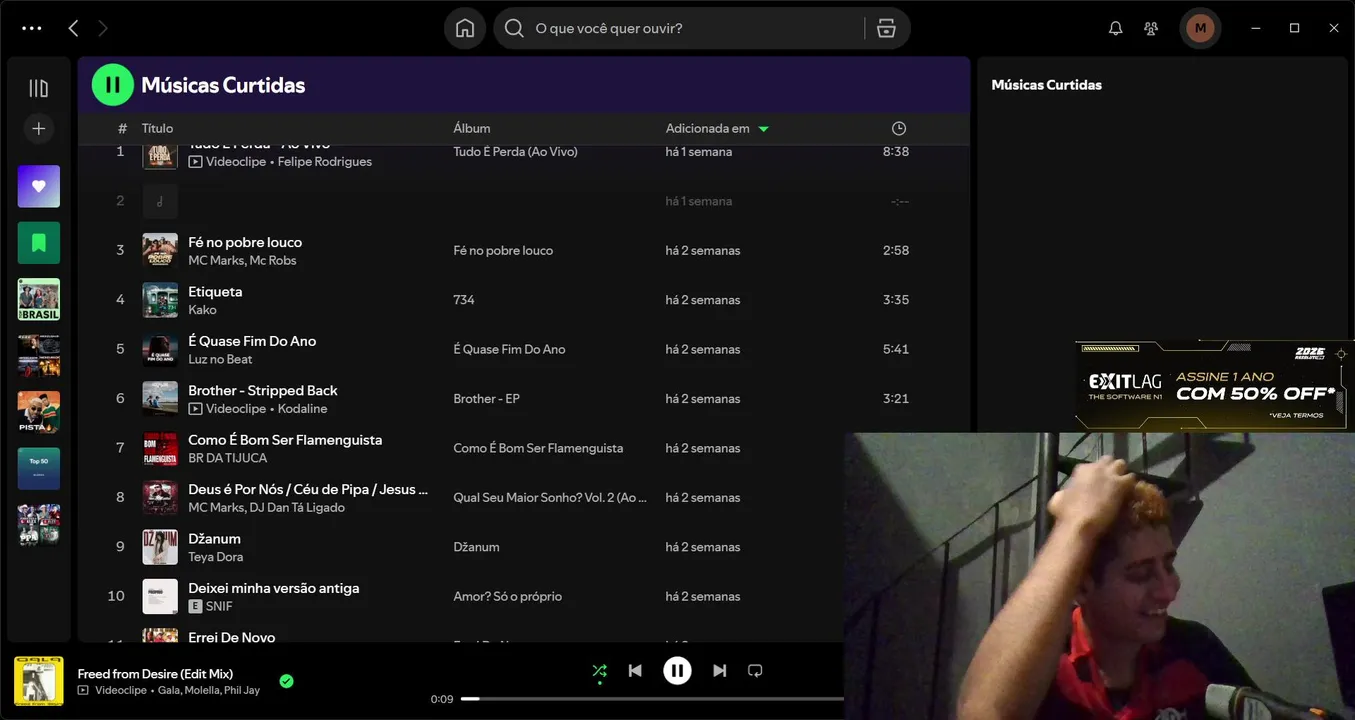Select track Deixei minha versão antiga
This screenshot has width=1355, height=720.
(274, 588)
